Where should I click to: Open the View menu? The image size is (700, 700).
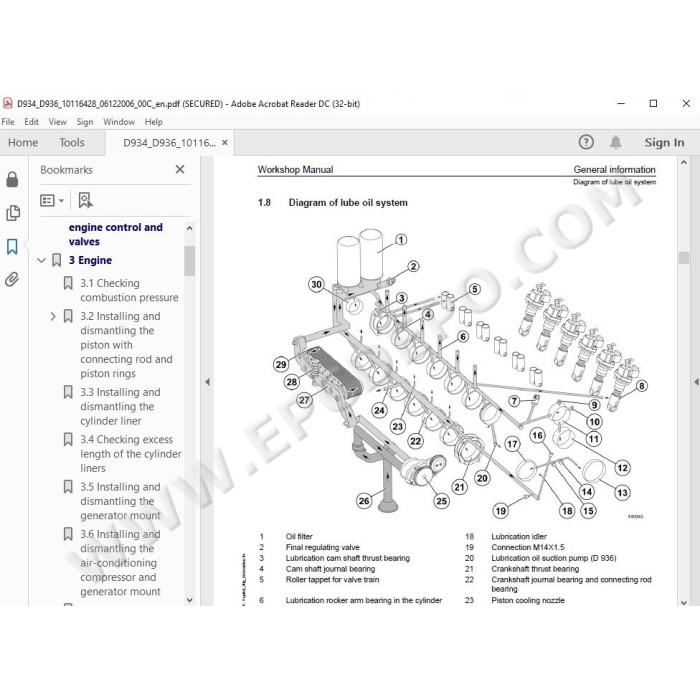58,122
